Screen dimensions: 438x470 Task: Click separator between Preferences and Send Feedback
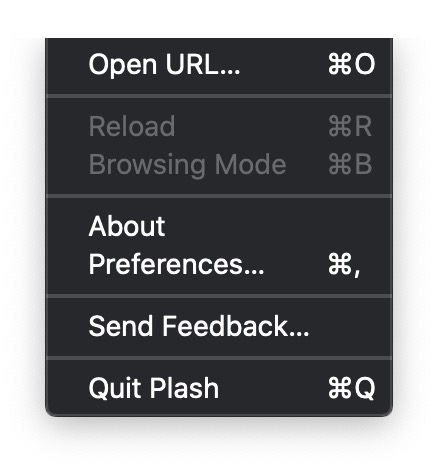pos(219,296)
